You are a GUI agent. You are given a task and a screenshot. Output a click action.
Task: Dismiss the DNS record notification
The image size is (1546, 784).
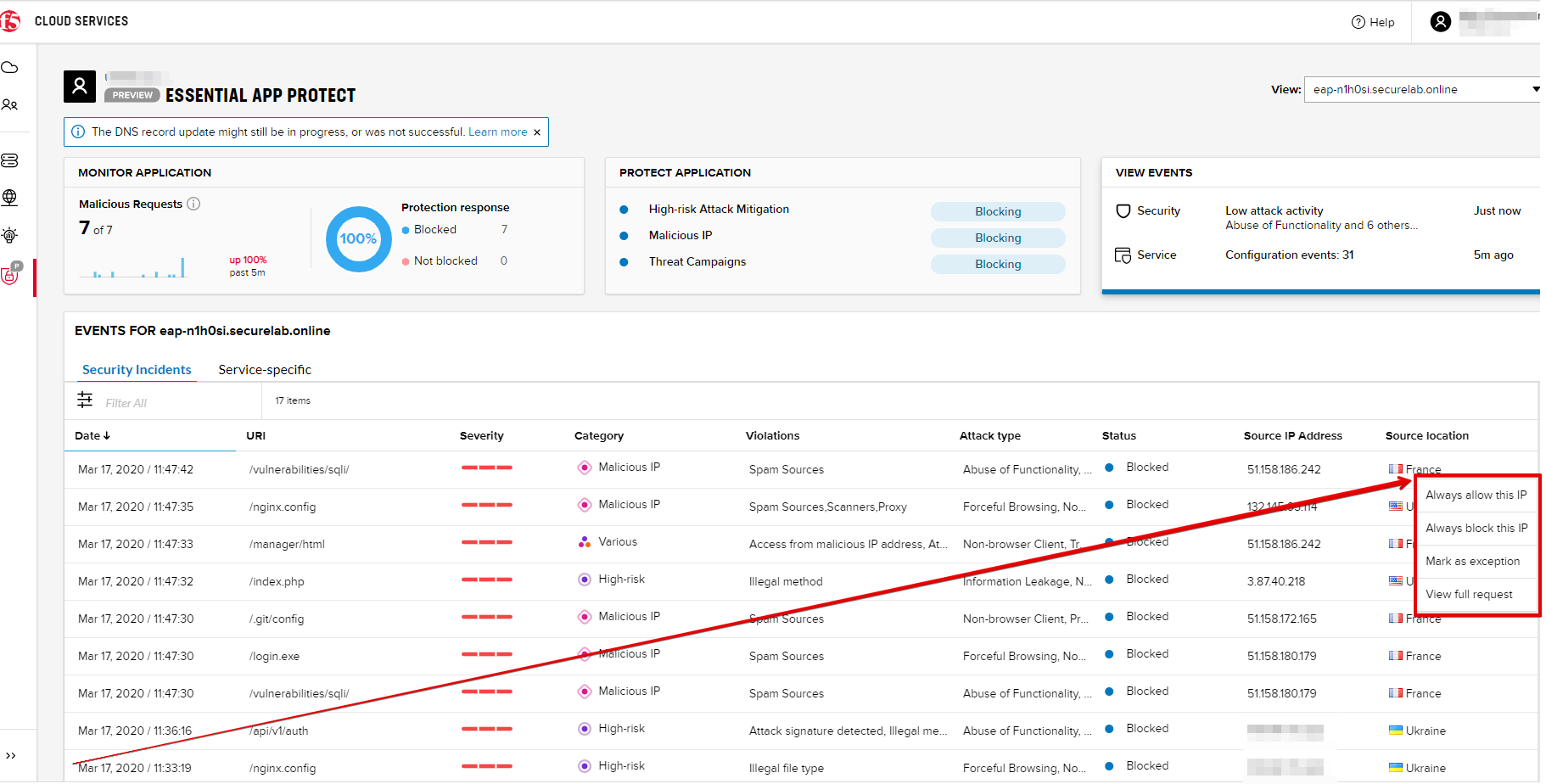pyautogui.click(x=537, y=132)
